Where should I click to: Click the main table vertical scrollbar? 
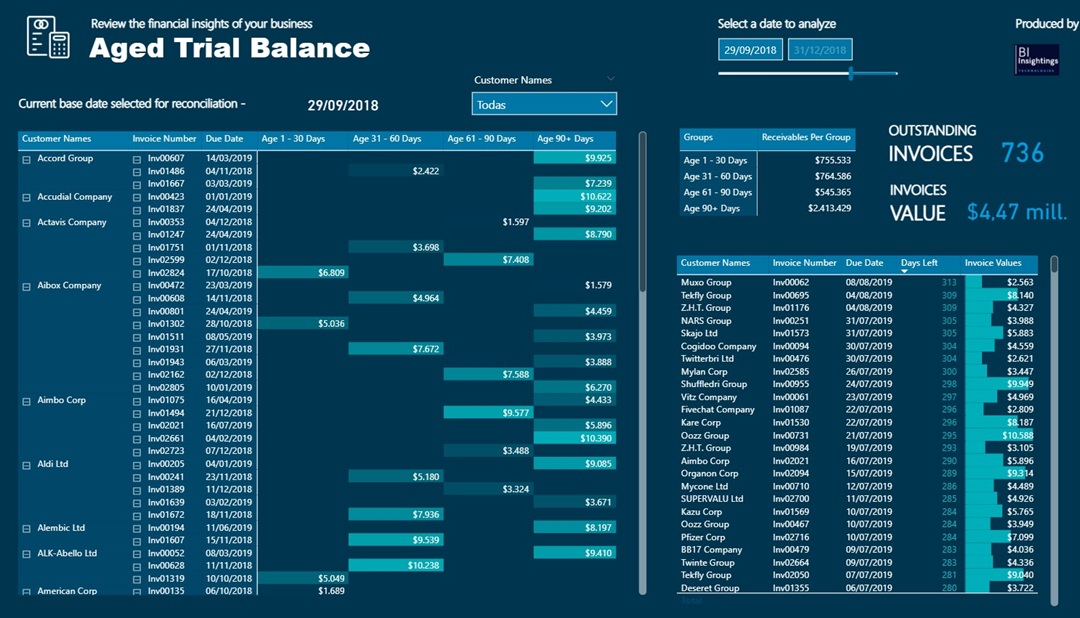click(643, 215)
